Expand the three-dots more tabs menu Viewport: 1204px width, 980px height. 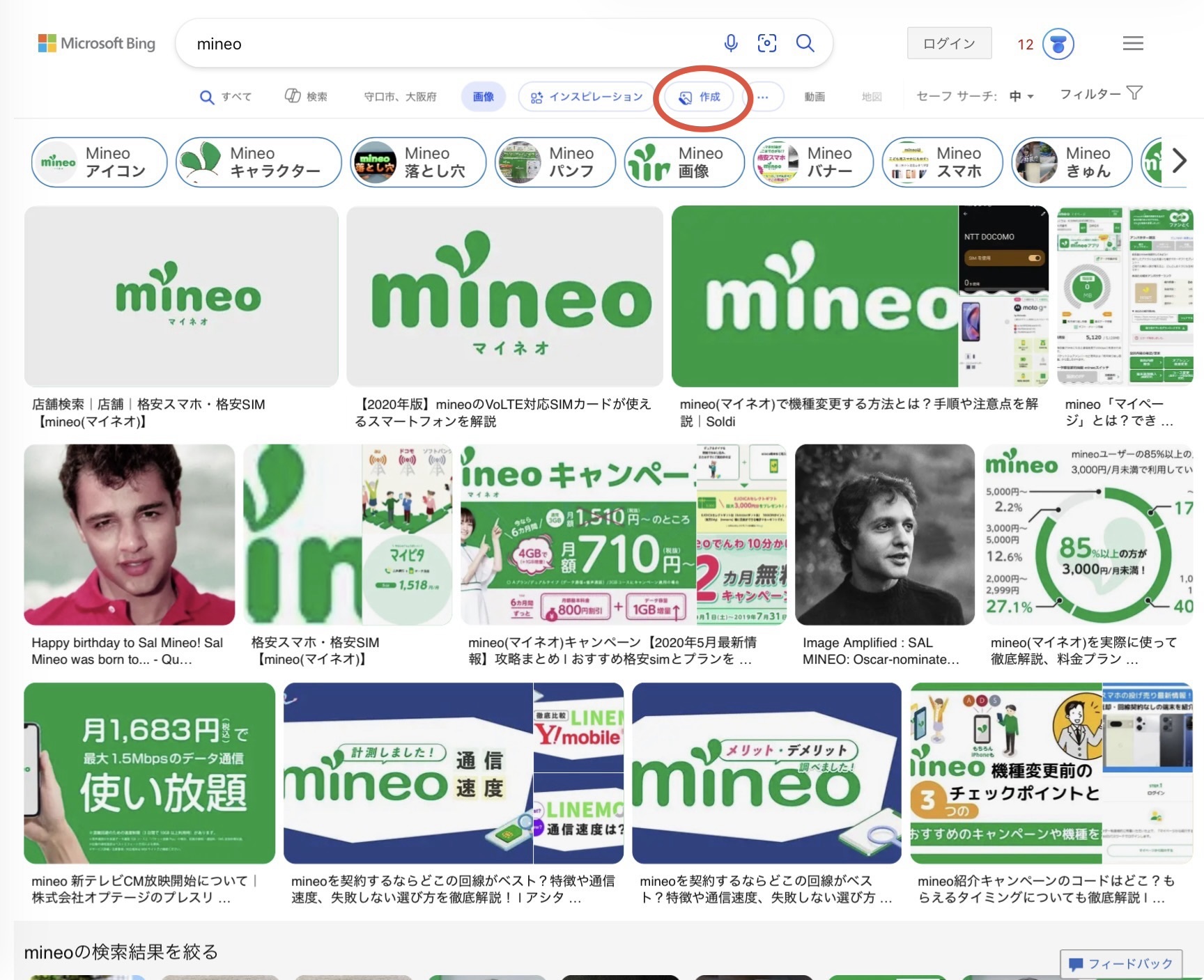[x=763, y=97]
